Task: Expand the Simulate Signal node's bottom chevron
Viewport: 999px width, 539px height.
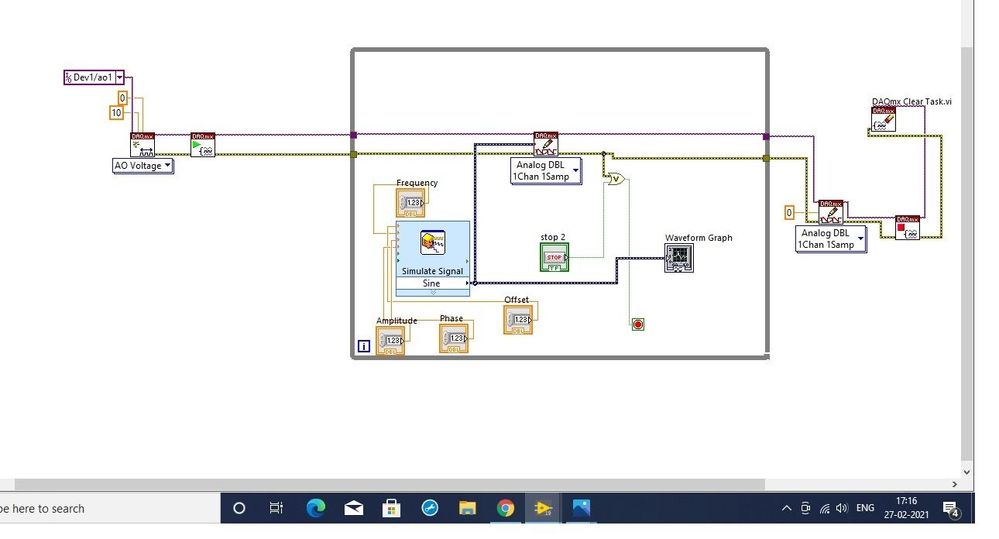Action: pyautogui.click(x=433, y=292)
